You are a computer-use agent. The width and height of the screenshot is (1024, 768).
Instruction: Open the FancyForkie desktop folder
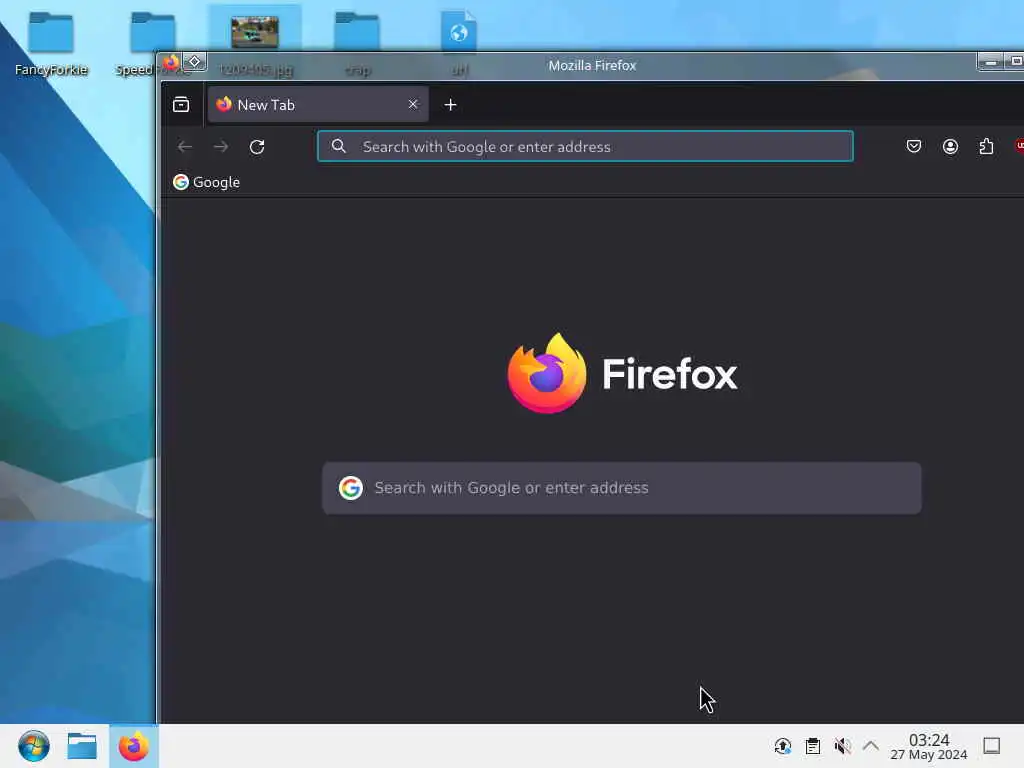coord(51,44)
